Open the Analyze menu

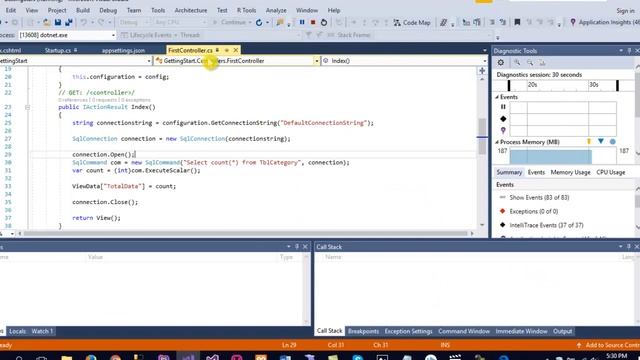coord(276,10)
